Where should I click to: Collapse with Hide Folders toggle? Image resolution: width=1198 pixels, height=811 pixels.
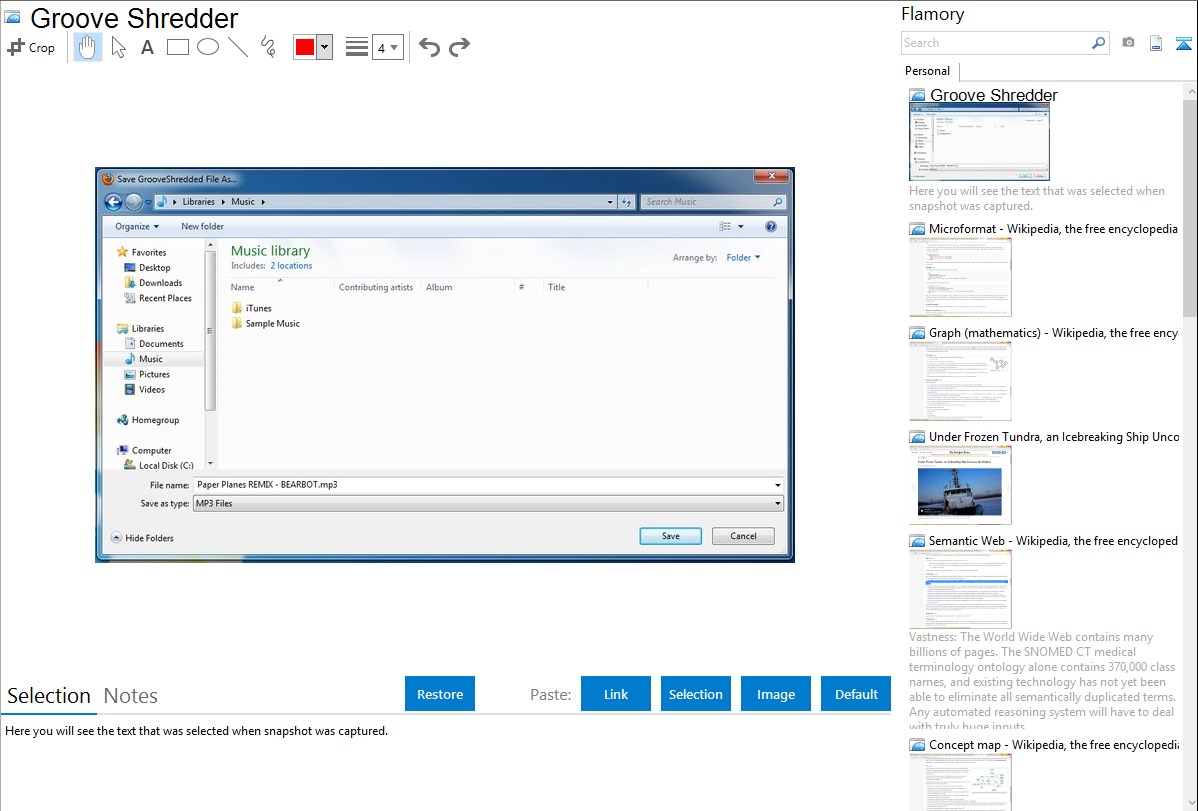point(143,538)
